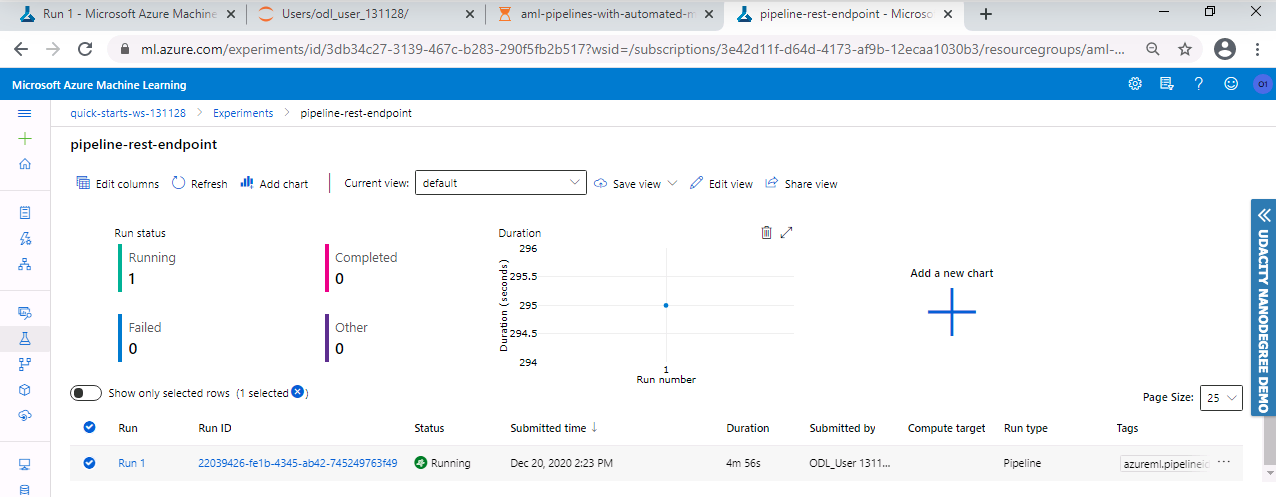Select the Experiments flask icon
The height and width of the screenshot is (497, 1276).
coord(25,339)
